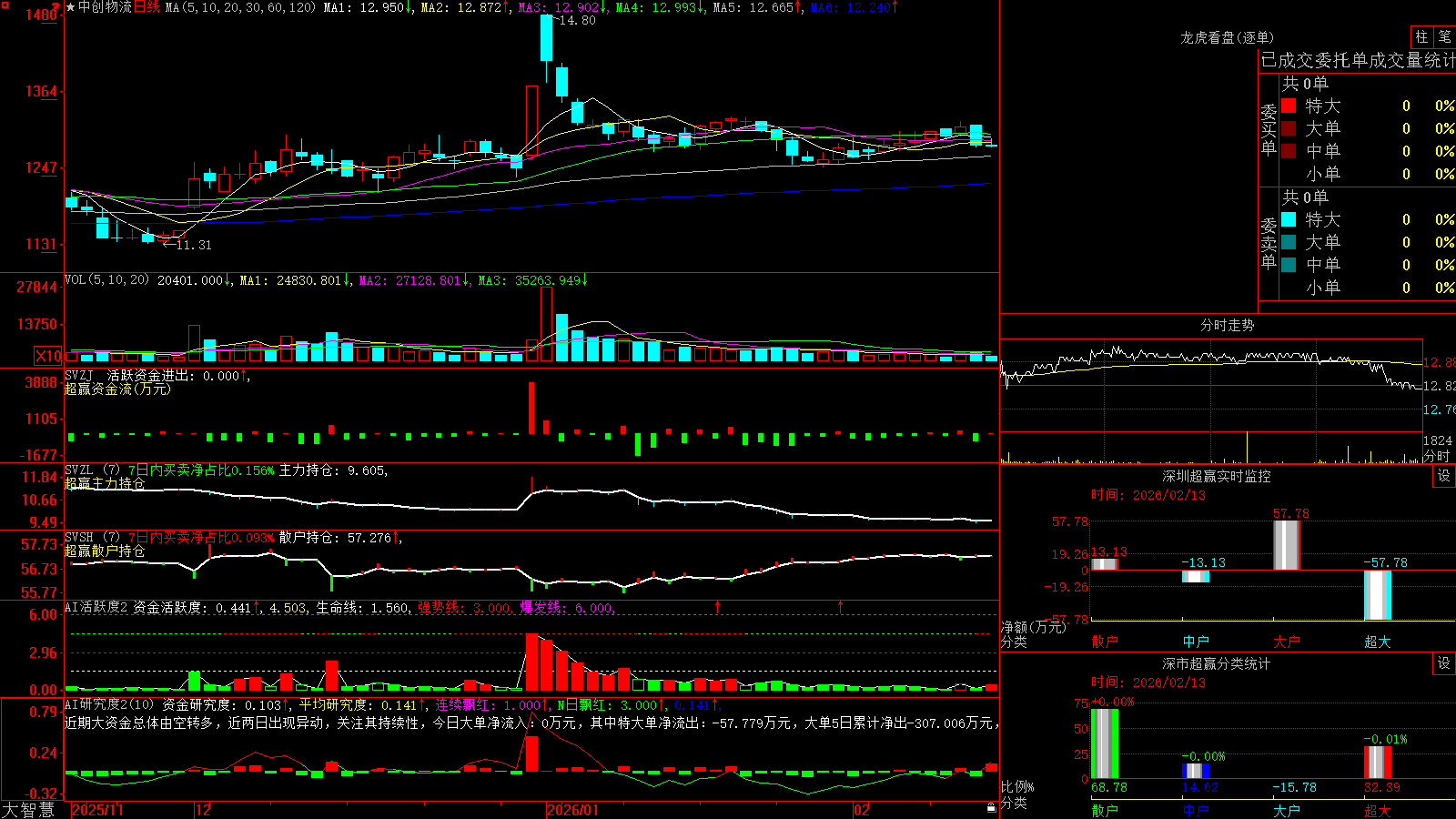This screenshot has height=819, width=1456.
Task: Click the 净额(万元) axis label
Action: (1033, 627)
